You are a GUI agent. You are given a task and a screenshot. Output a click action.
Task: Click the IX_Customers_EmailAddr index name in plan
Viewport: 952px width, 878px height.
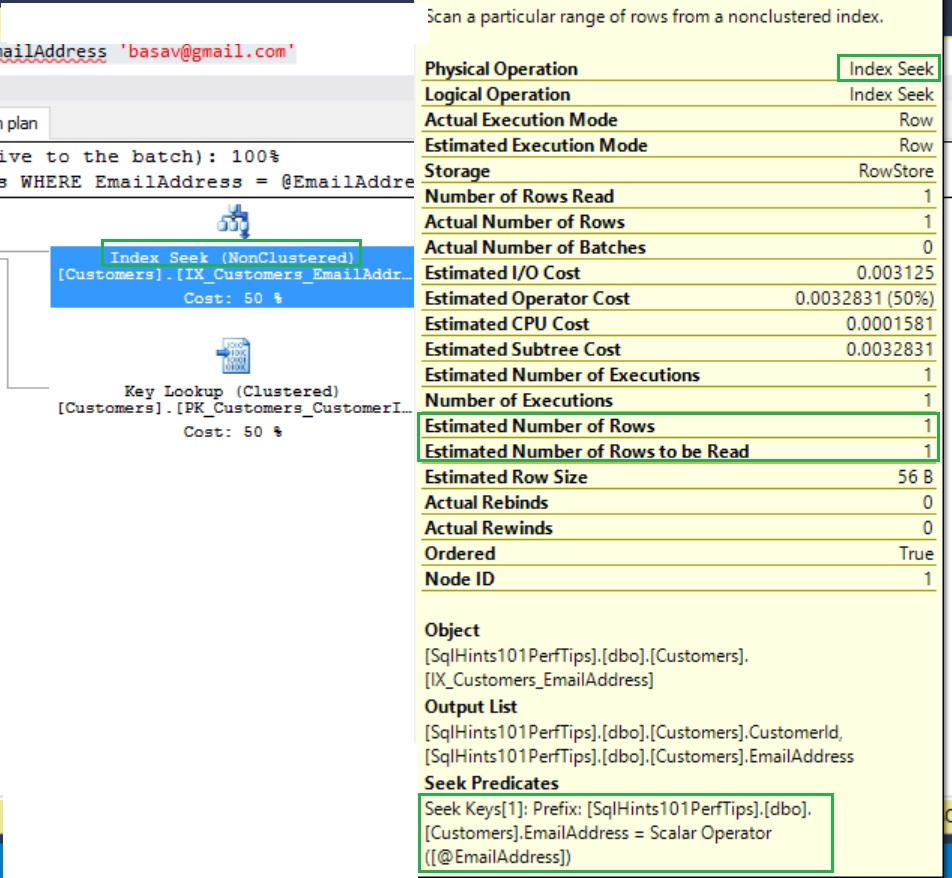coord(234,274)
